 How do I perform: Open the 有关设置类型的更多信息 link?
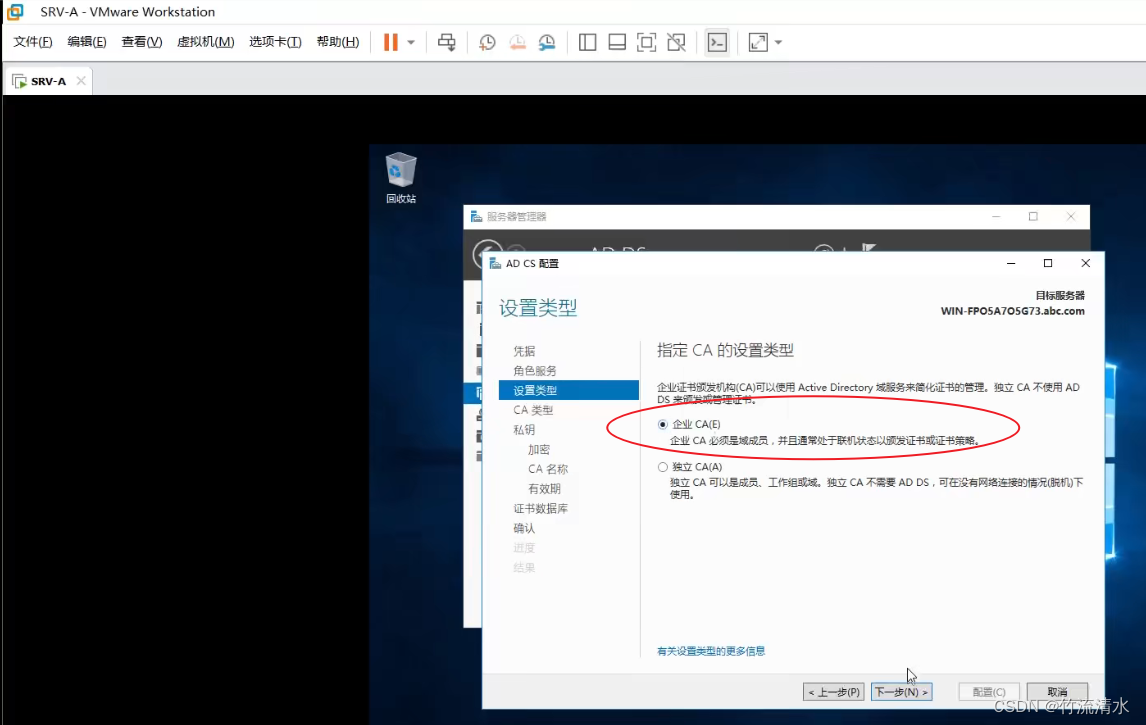coord(710,651)
